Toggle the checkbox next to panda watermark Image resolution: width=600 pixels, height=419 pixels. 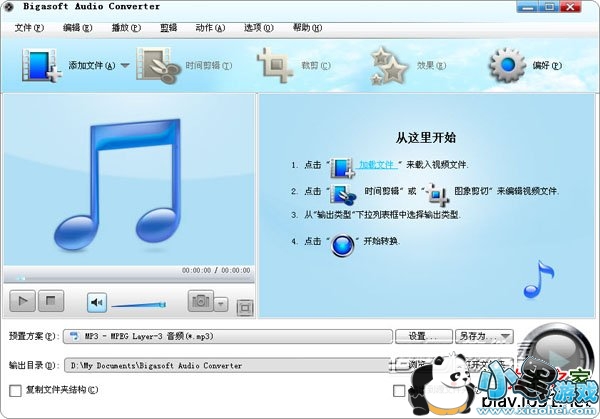(x=399, y=391)
